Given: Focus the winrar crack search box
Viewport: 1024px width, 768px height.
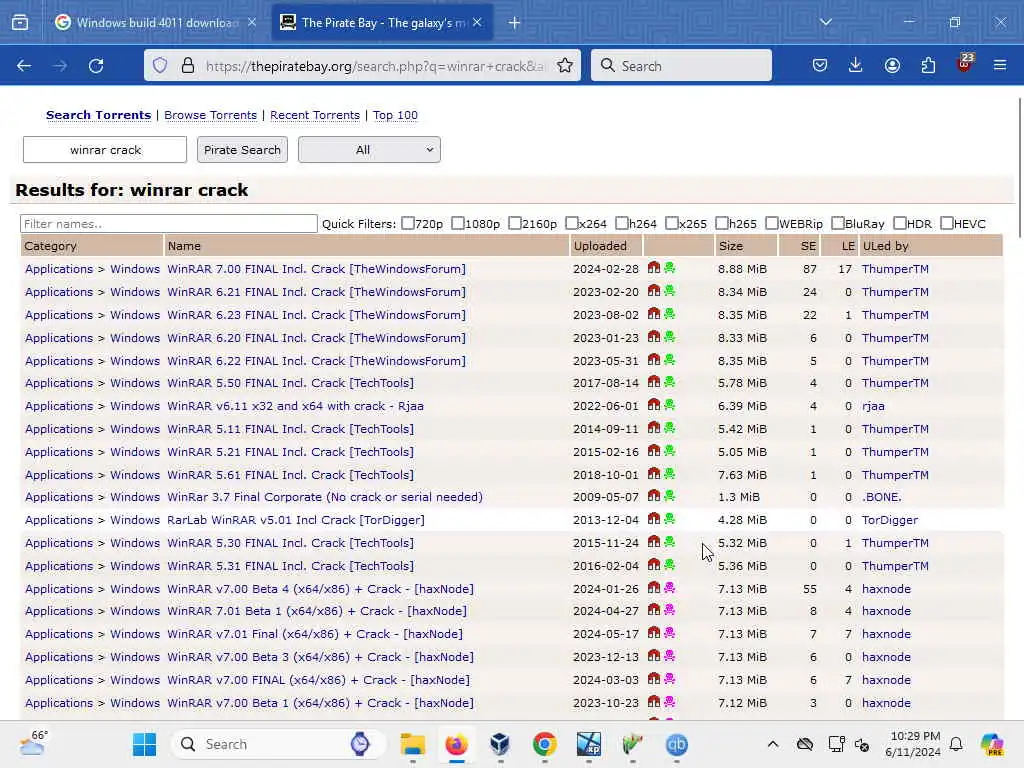Looking at the screenshot, I should tap(105, 150).
